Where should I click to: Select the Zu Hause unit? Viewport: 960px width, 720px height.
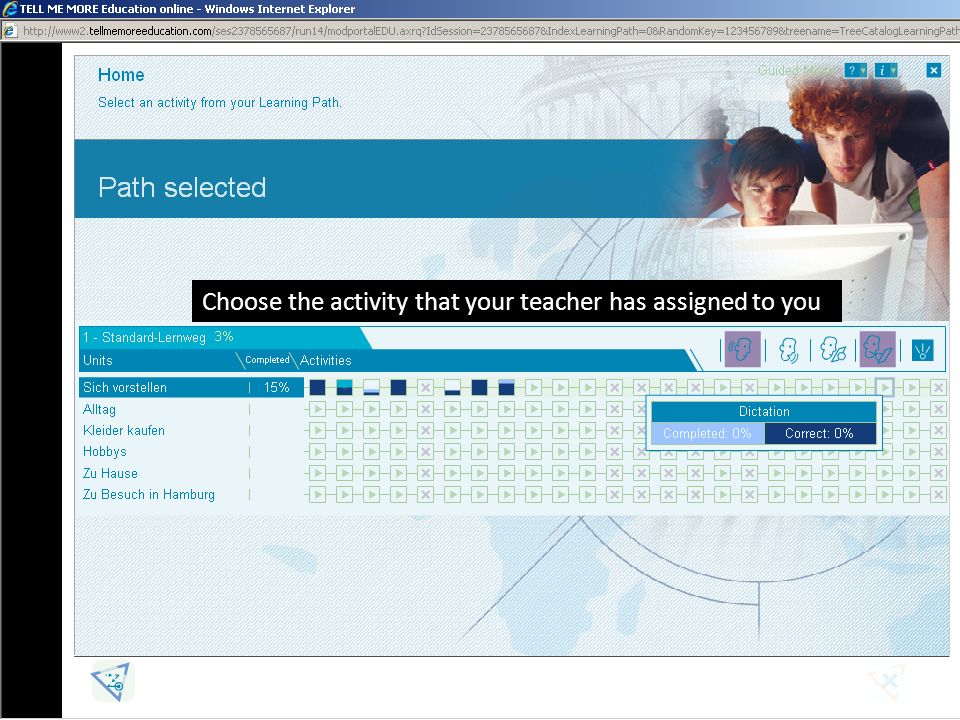point(110,473)
